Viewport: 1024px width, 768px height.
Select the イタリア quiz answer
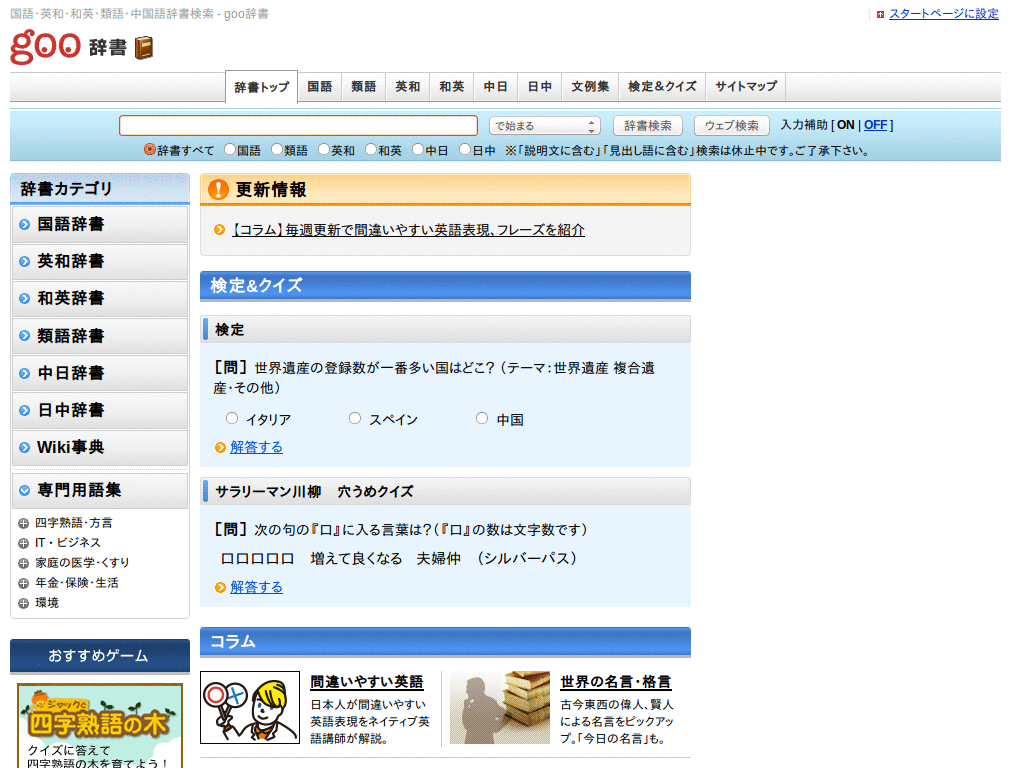click(x=232, y=418)
